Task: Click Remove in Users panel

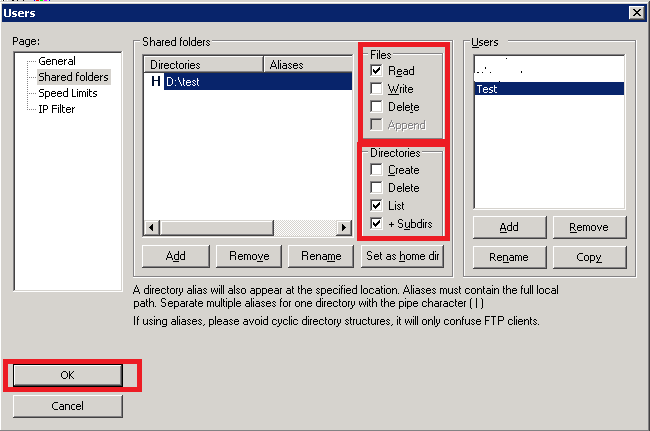Action: pos(589,227)
